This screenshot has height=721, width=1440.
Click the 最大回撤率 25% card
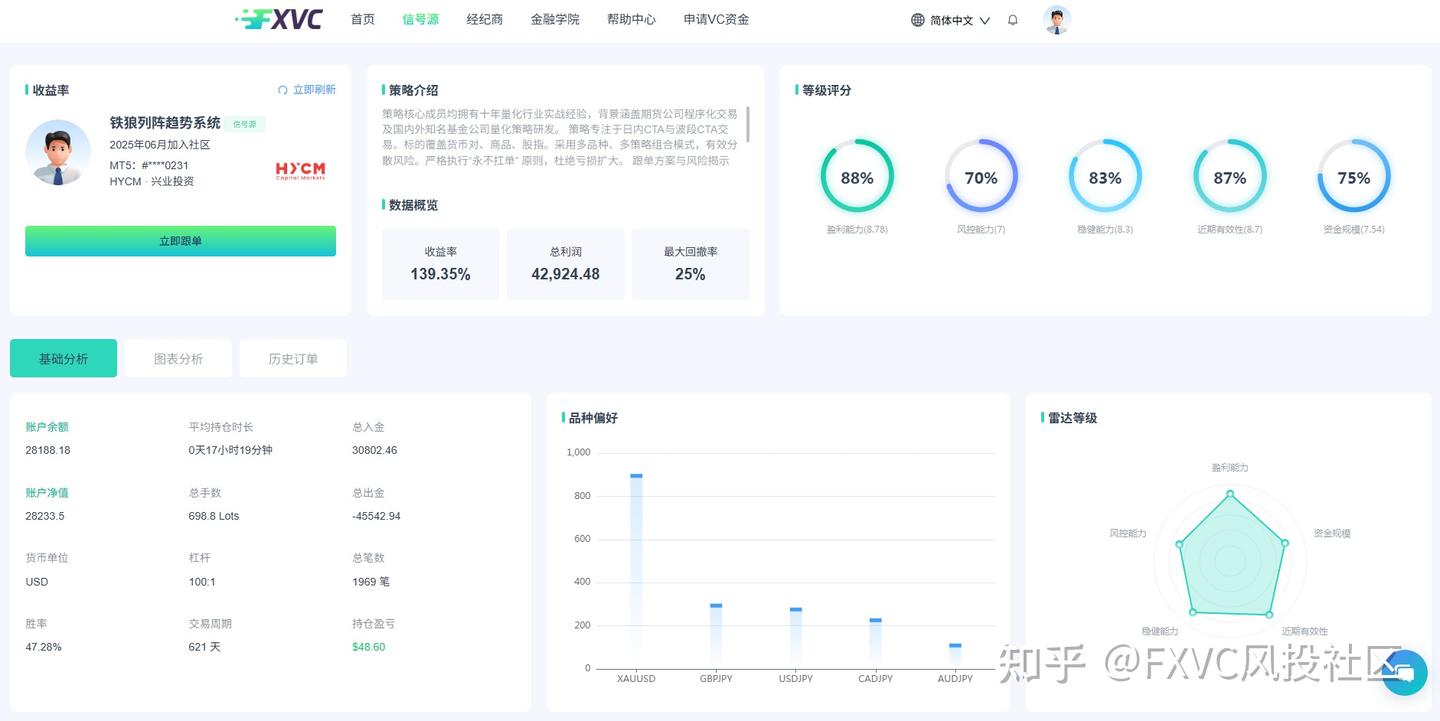[x=690, y=264]
